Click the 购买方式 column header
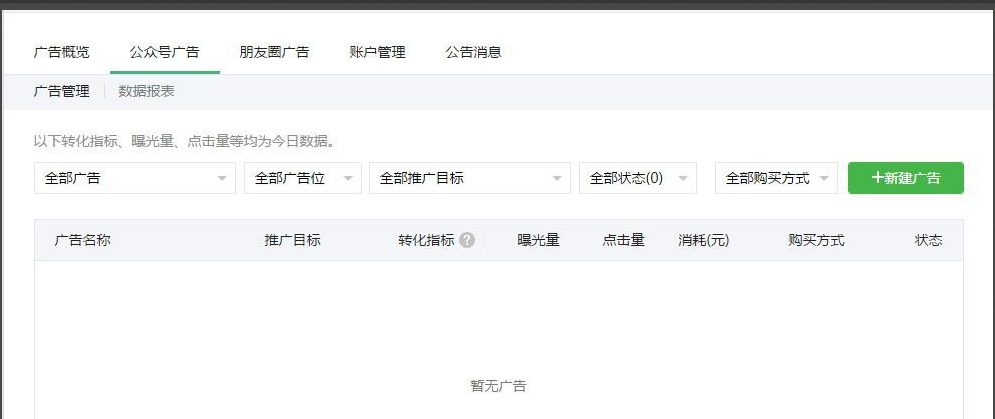 click(817, 241)
